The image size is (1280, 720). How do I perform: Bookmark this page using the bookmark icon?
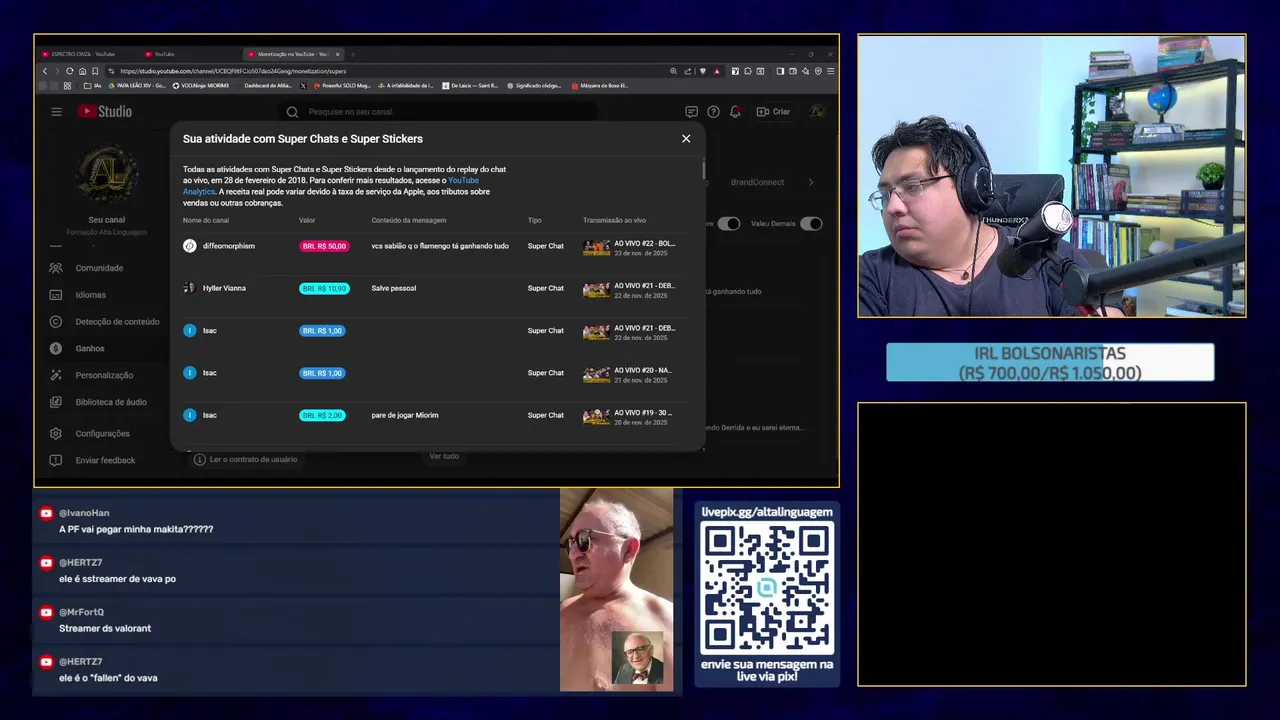[x=95, y=71]
